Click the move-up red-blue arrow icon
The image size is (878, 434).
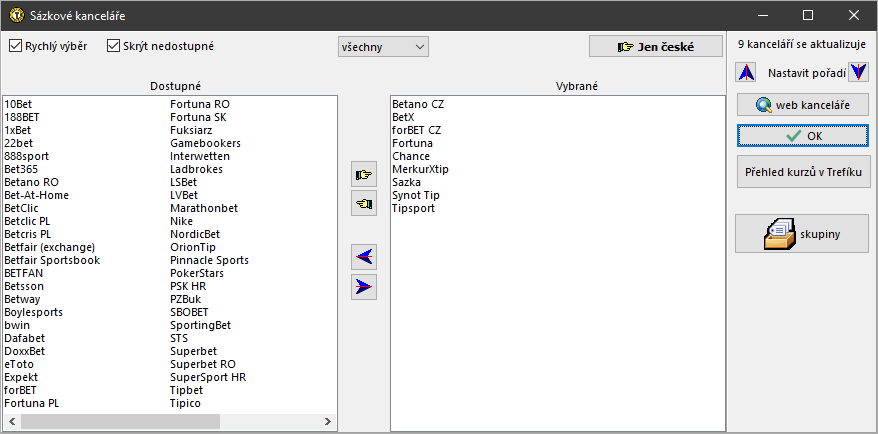[746, 72]
